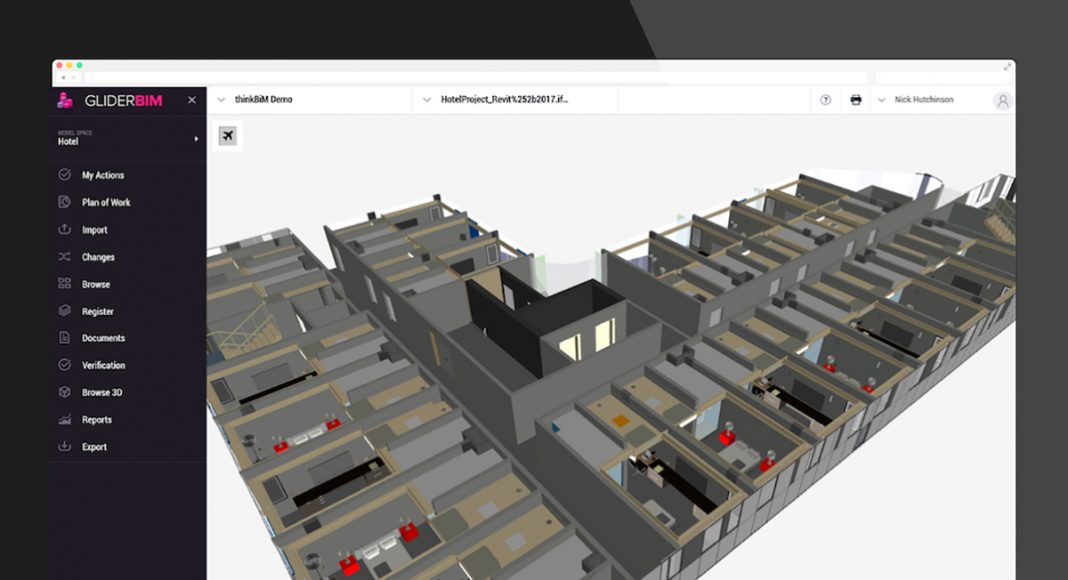Viewport: 1068px width, 580px height.
Task: Click the Plan of Work icon
Action: click(65, 202)
